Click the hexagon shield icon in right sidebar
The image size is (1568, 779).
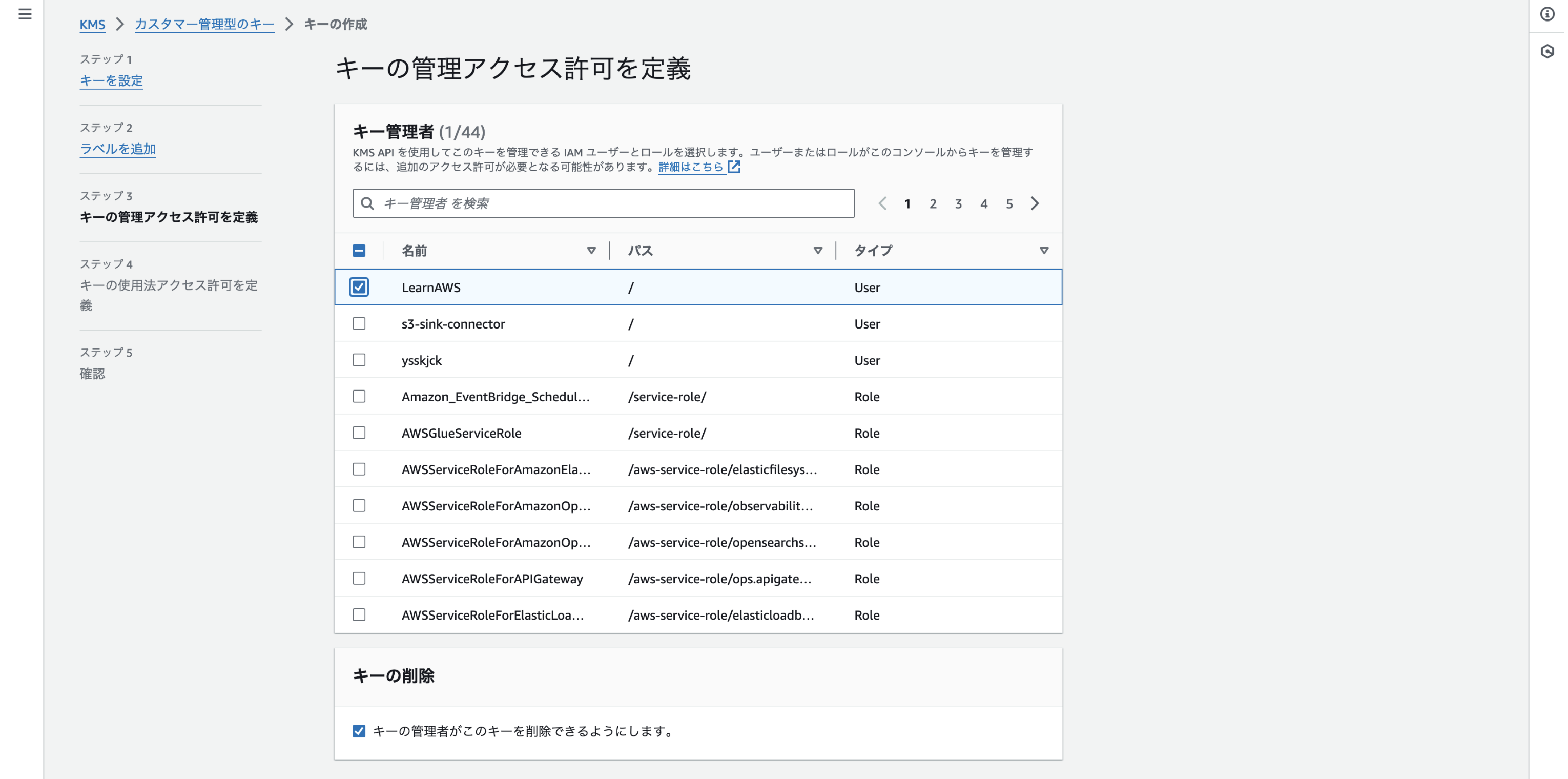click(1546, 51)
